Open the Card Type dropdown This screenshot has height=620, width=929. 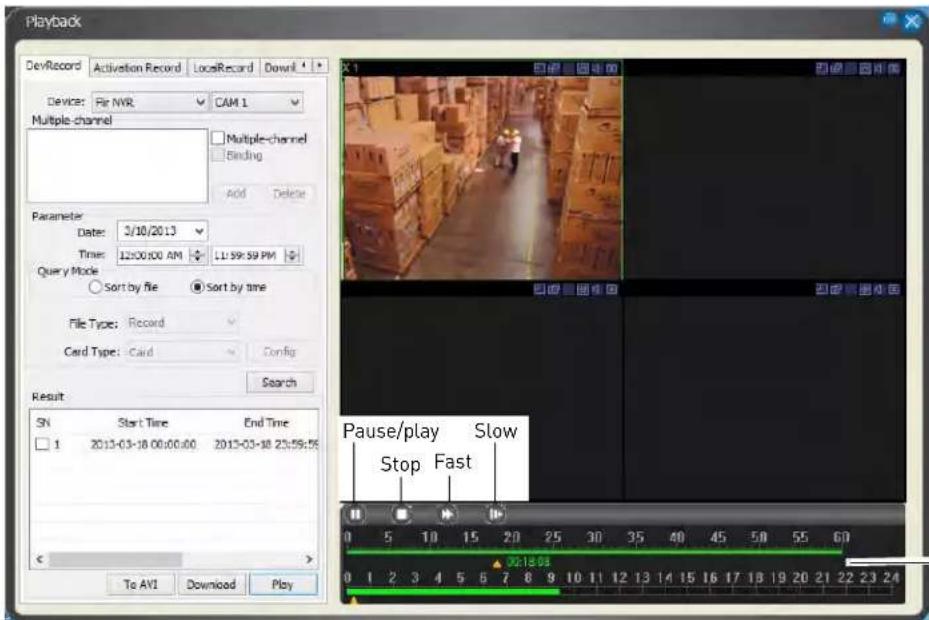182,352
